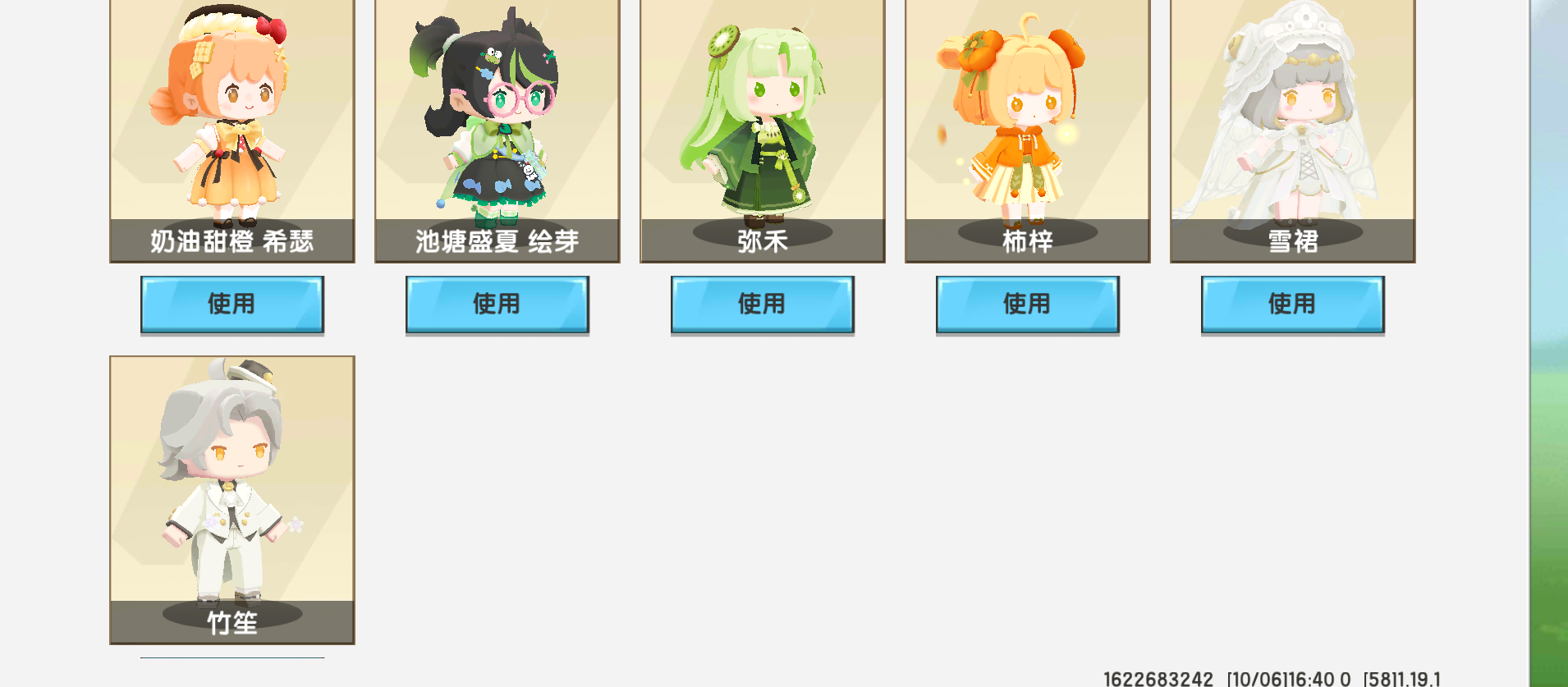Click the 奶油甜橙 希瑟 name label
This screenshot has width=1568, height=687.
tap(232, 241)
